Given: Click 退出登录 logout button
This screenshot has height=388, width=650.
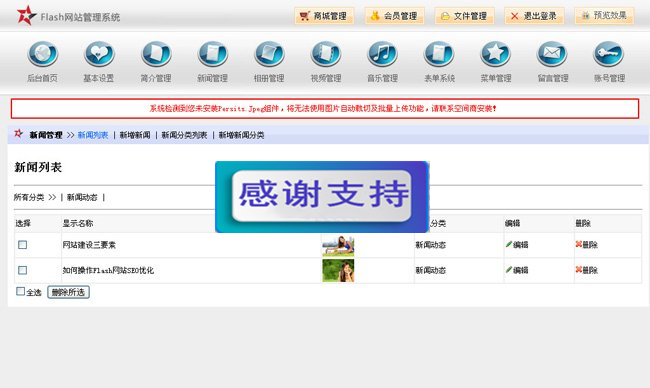Looking at the screenshot, I should click(534, 16).
